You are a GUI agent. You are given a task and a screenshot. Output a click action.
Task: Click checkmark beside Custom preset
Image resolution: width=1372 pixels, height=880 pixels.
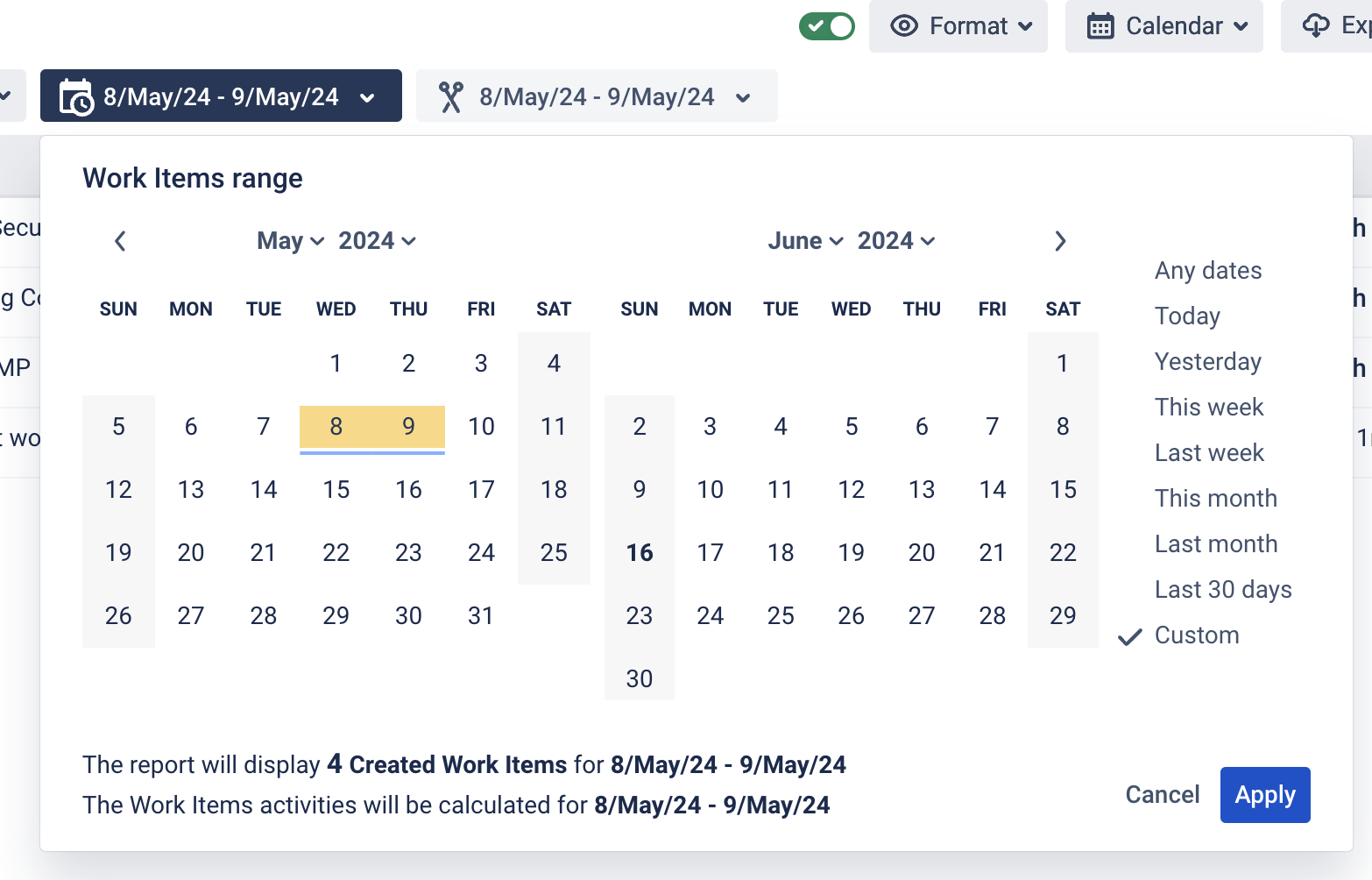1130,636
